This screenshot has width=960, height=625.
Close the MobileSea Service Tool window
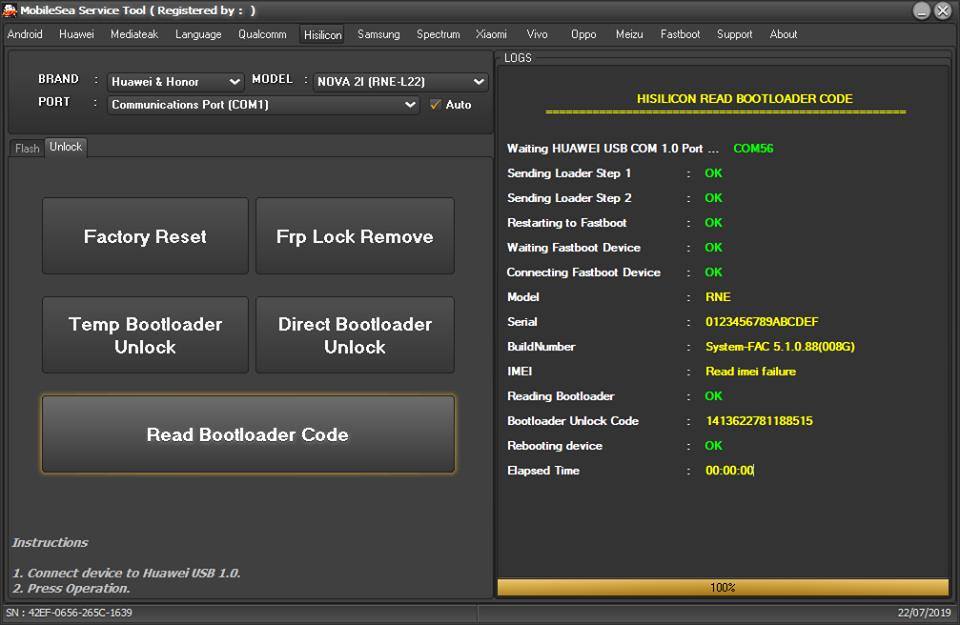[x=943, y=10]
